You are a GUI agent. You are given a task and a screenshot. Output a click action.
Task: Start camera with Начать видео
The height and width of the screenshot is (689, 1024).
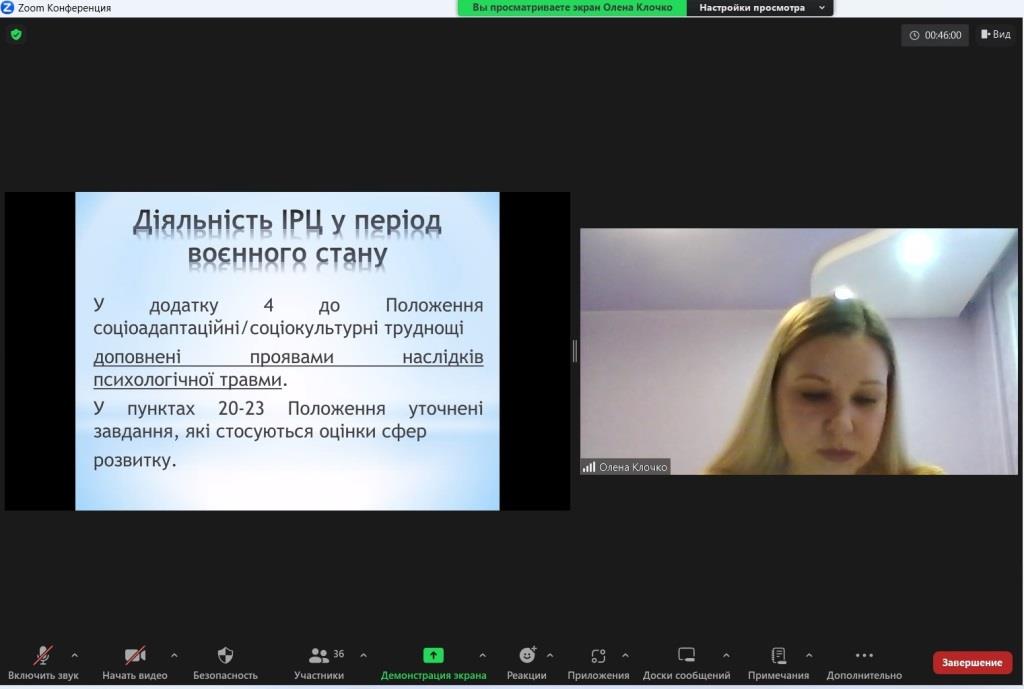click(x=135, y=662)
